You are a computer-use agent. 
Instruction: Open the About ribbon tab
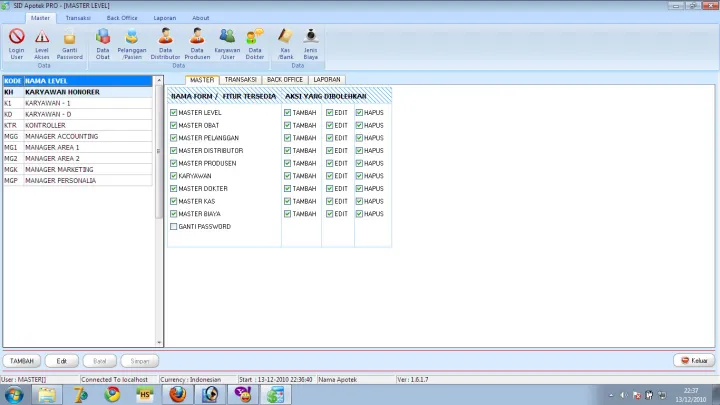click(x=201, y=18)
